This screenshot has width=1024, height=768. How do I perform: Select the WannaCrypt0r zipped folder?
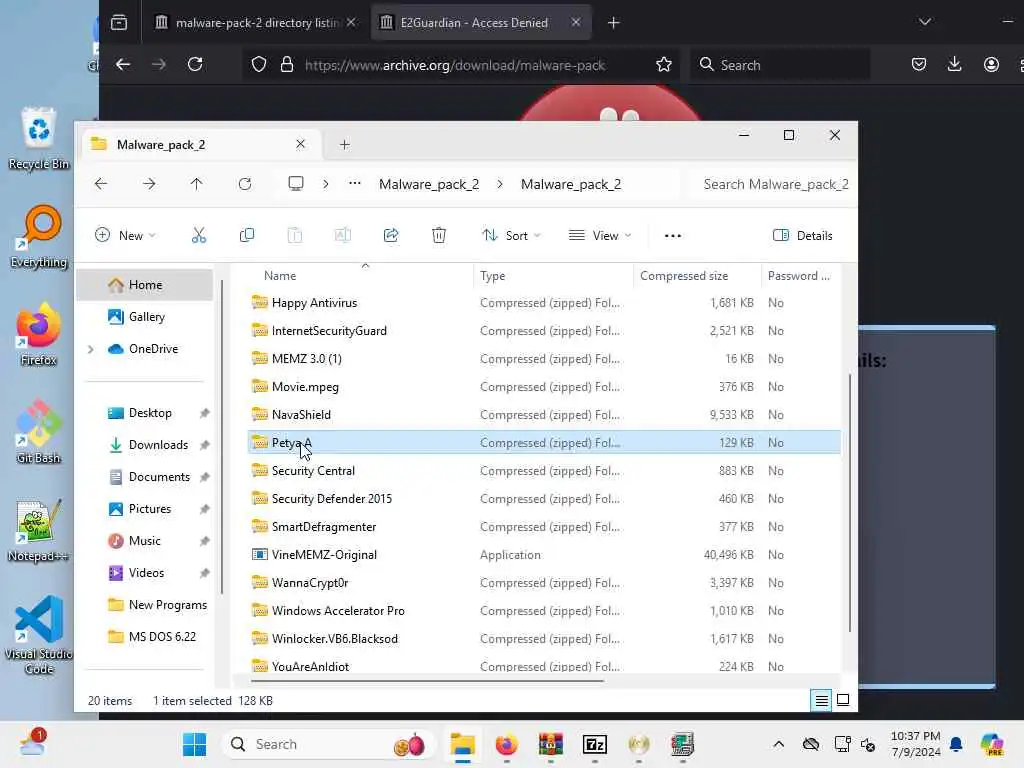(544, 583)
